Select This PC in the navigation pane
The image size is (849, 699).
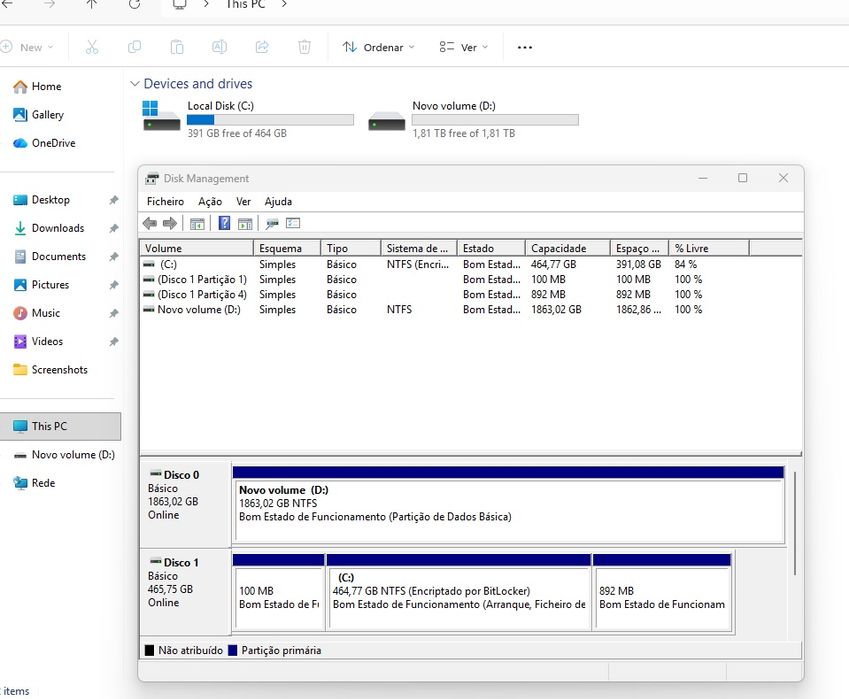[60, 426]
